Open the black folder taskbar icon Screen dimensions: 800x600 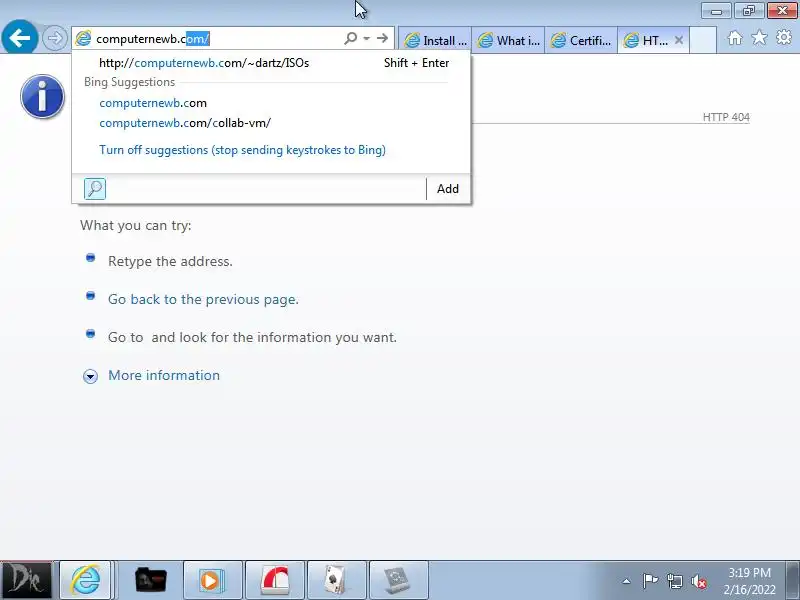point(151,580)
